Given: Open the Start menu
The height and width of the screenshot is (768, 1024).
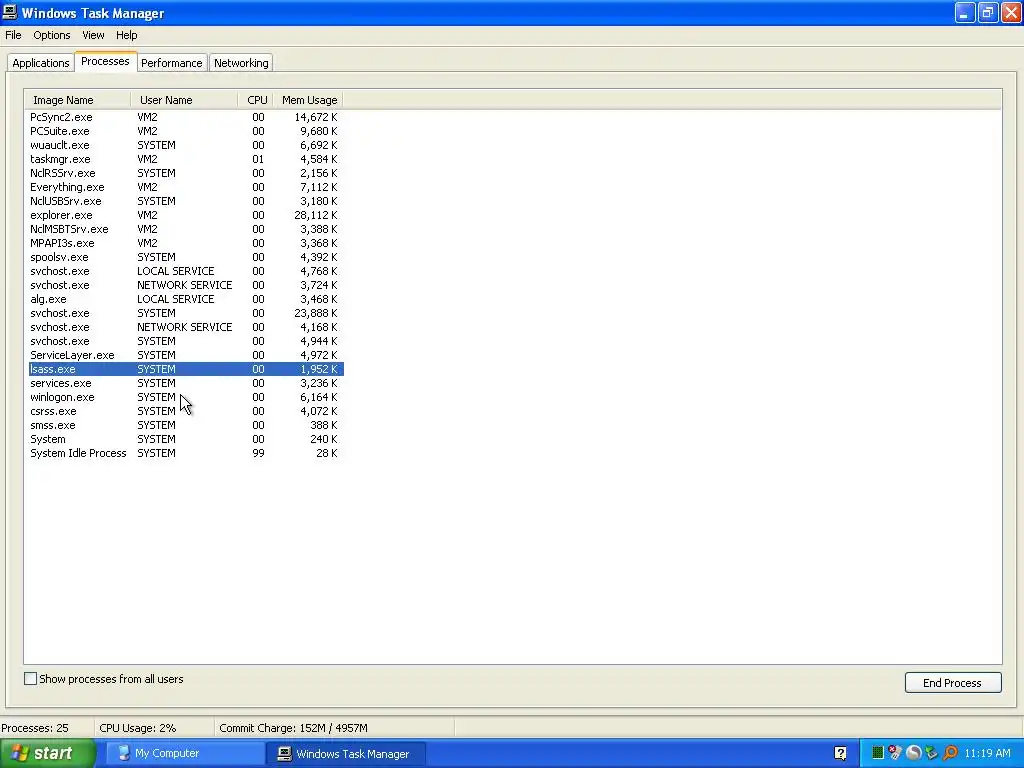Looking at the screenshot, I should click(x=47, y=754).
